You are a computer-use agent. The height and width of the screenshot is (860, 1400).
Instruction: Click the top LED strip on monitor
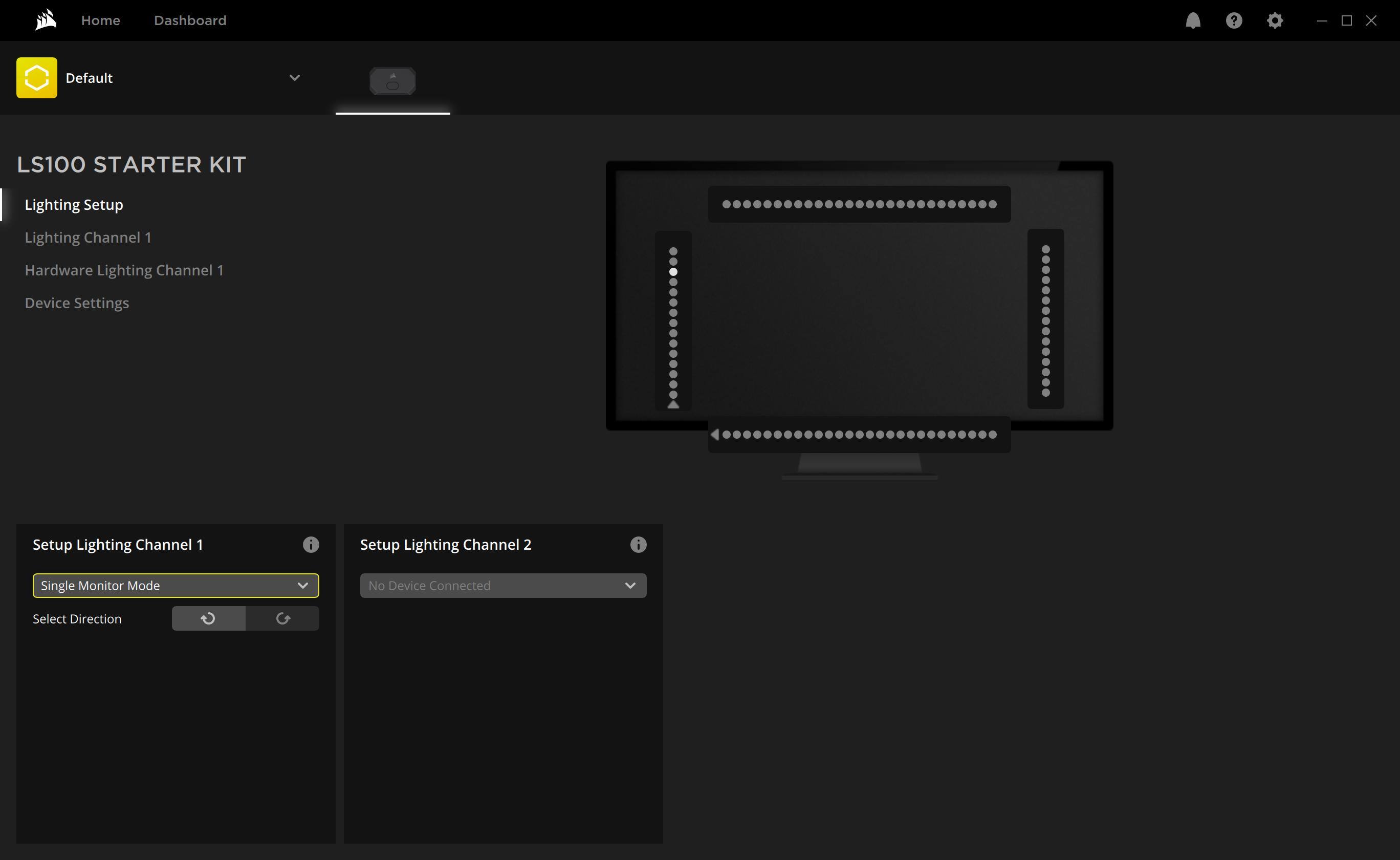tap(859, 204)
